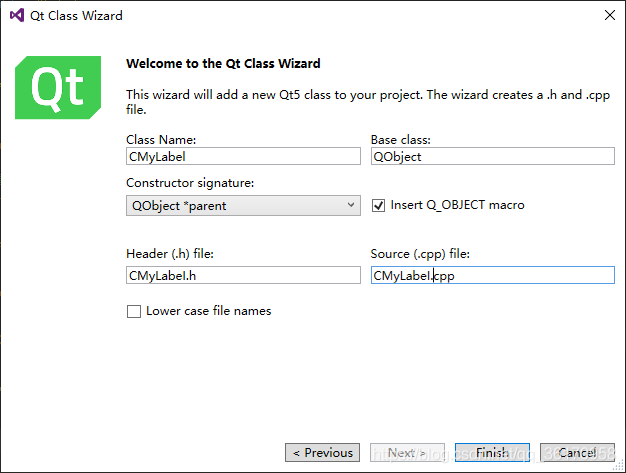Cancel the Qt Class Wizard
The image size is (626, 473).
(x=577, y=453)
